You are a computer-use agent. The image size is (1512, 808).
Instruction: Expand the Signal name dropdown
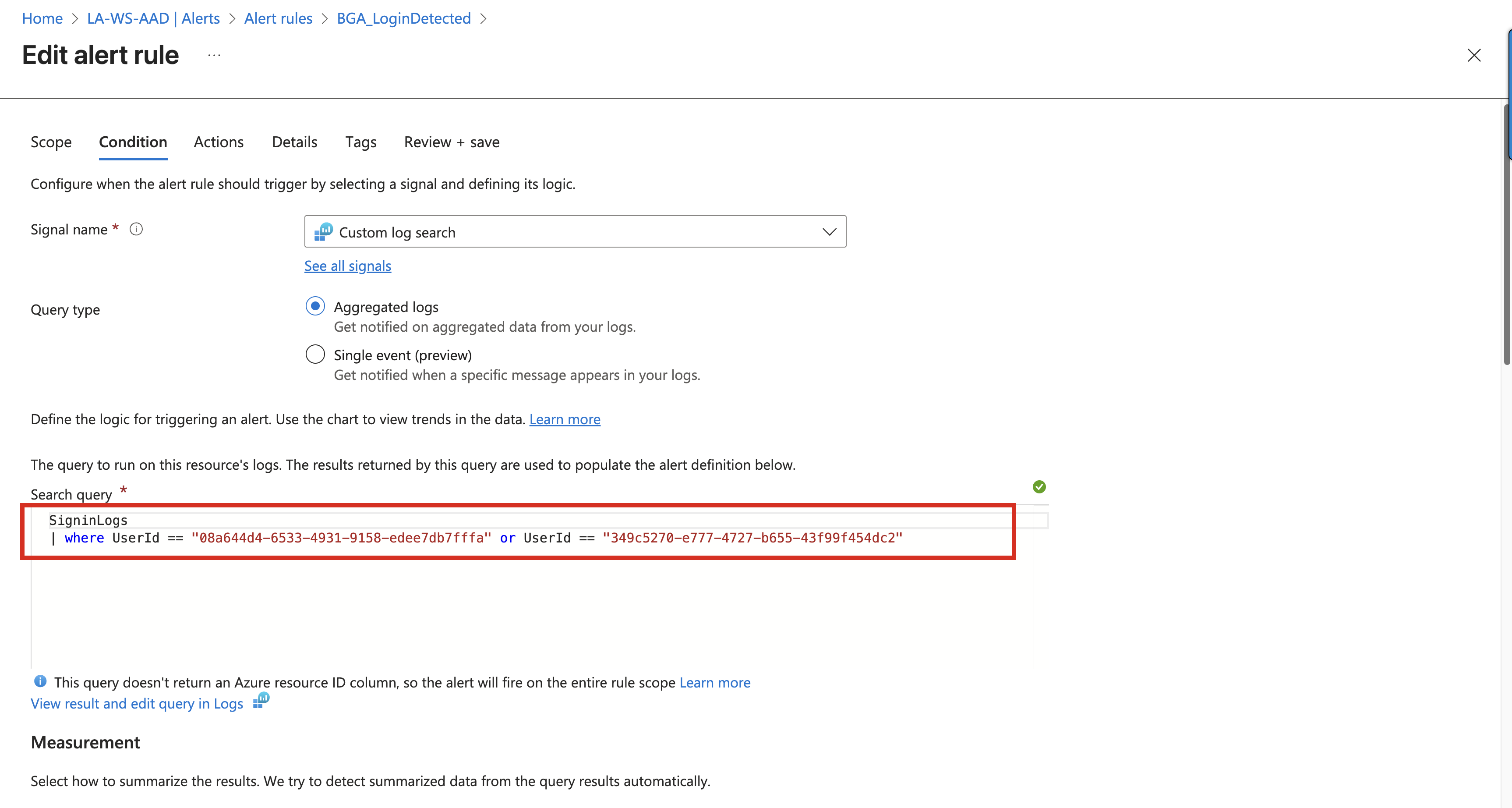(829, 232)
